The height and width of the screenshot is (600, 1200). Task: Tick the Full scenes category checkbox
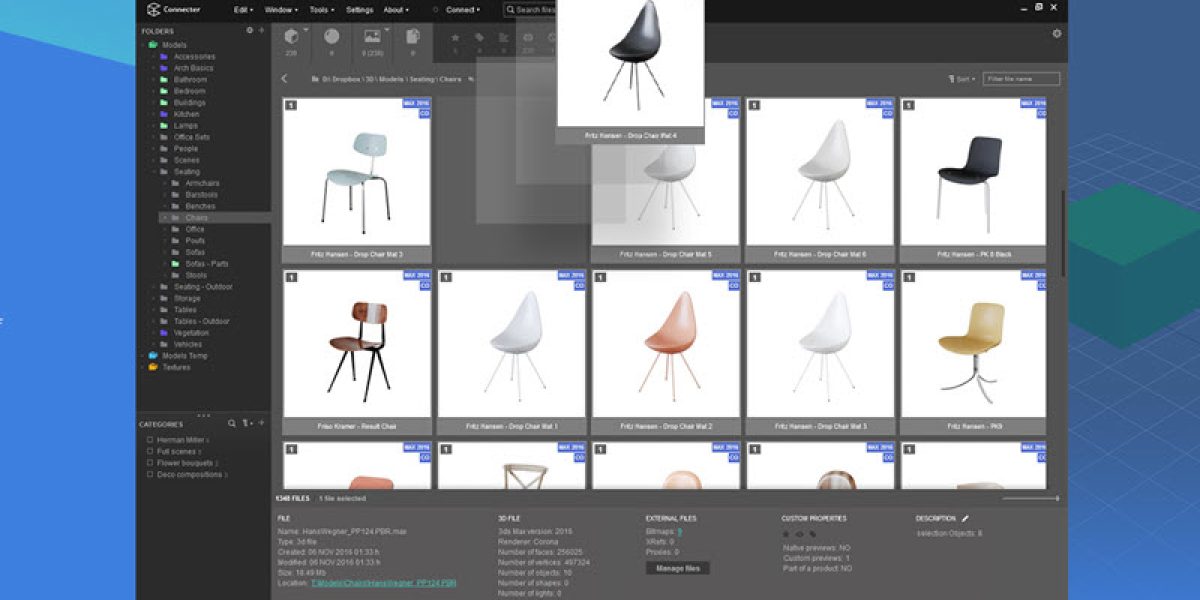coord(150,451)
